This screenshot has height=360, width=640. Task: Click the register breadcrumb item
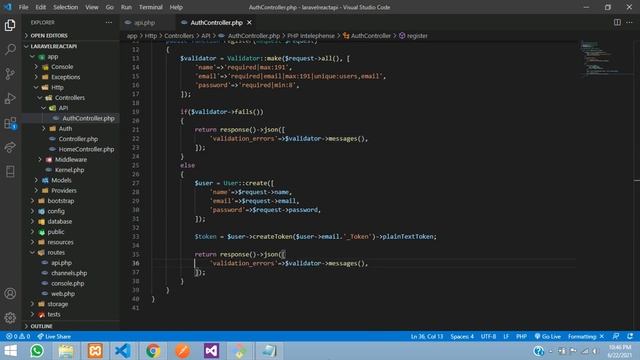pyautogui.click(x=413, y=36)
